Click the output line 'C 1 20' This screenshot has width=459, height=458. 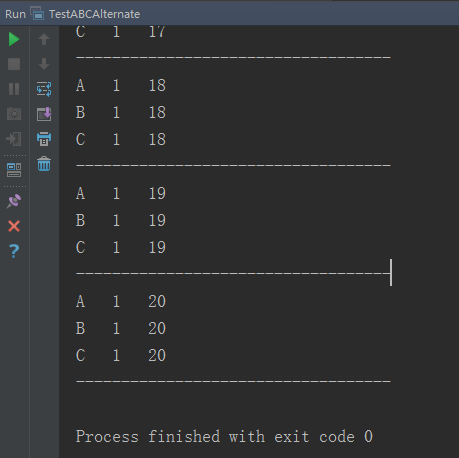click(x=121, y=356)
